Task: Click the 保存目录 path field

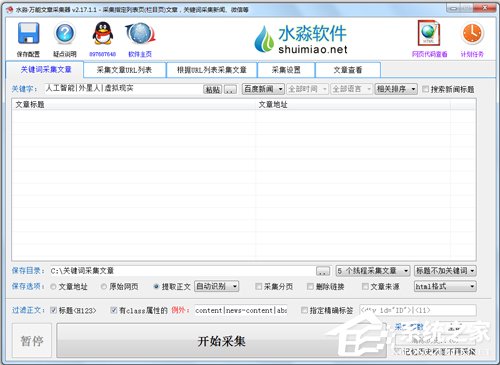Action: click(x=181, y=271)
